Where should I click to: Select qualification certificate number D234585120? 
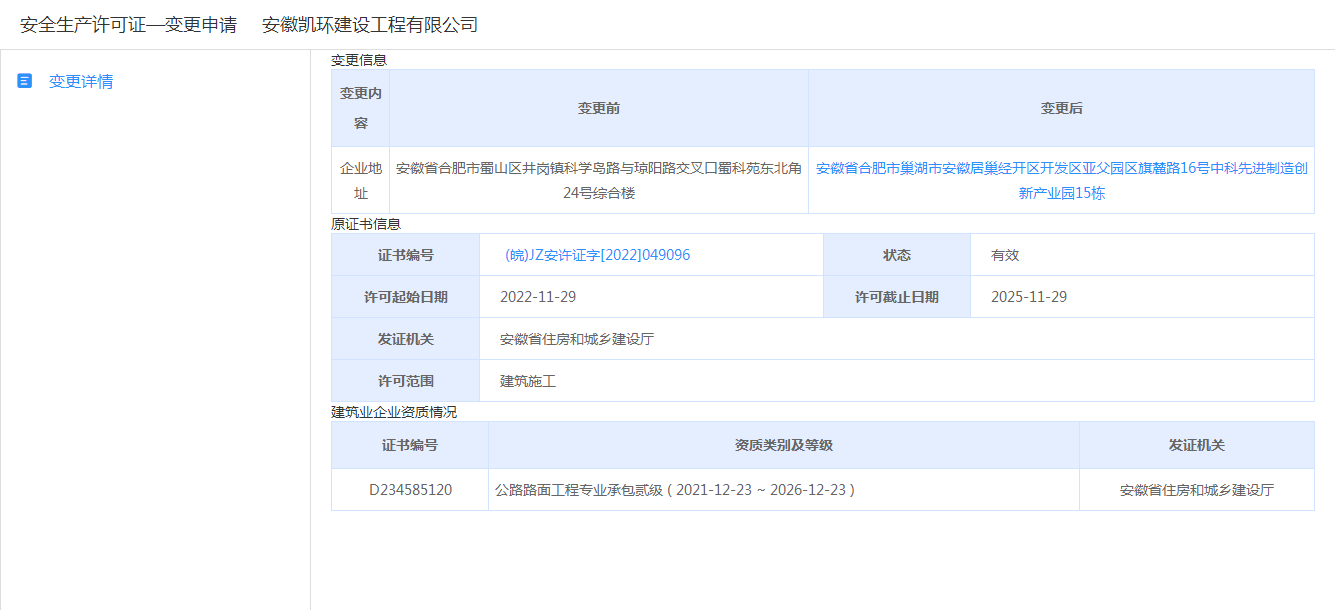(410, 490)
